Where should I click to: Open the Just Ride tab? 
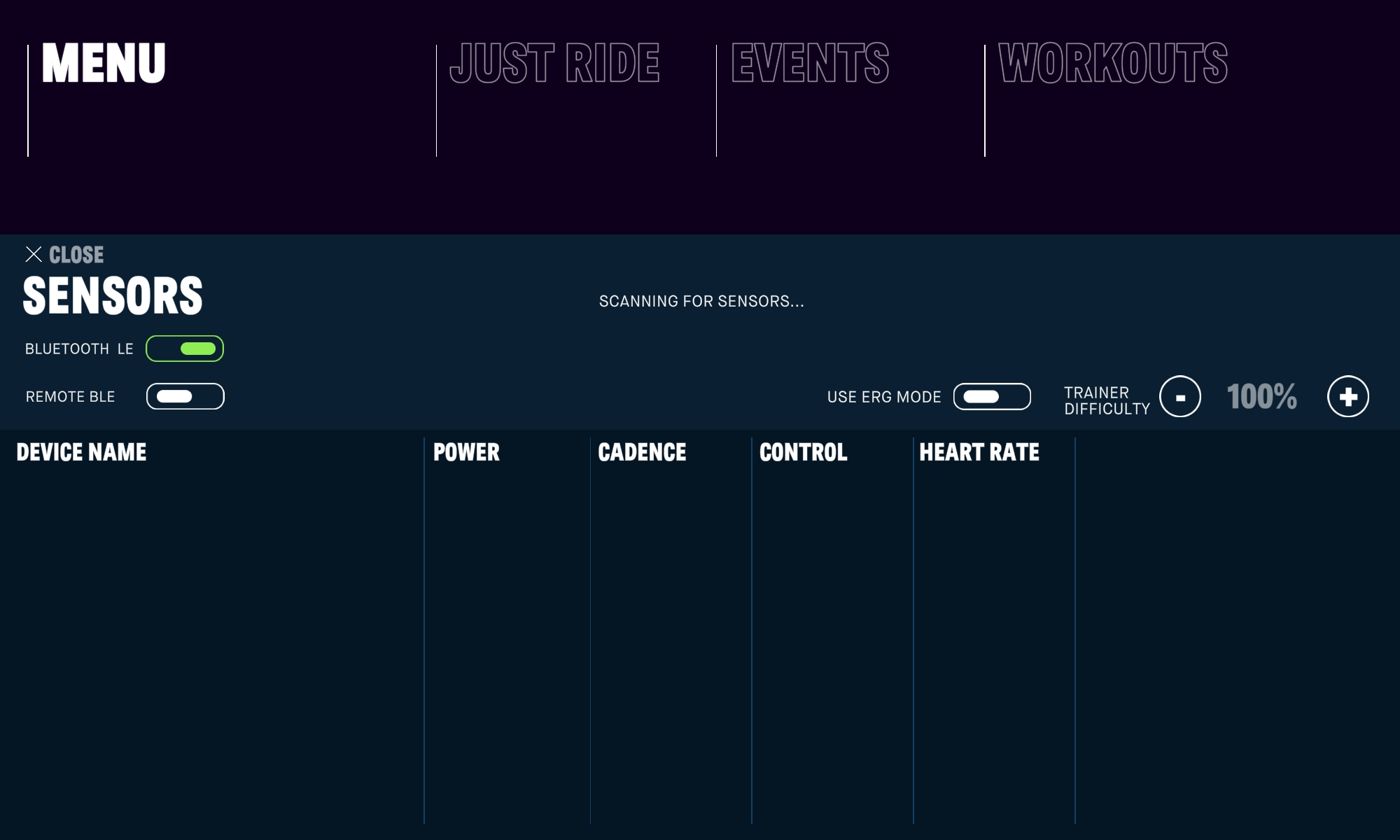coord(554,64)
